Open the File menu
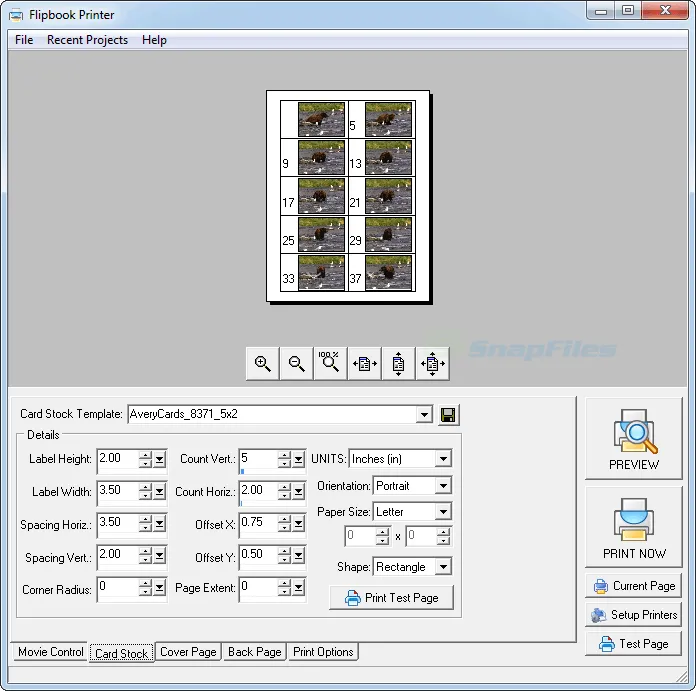696x691 pixels. (24, 40)
